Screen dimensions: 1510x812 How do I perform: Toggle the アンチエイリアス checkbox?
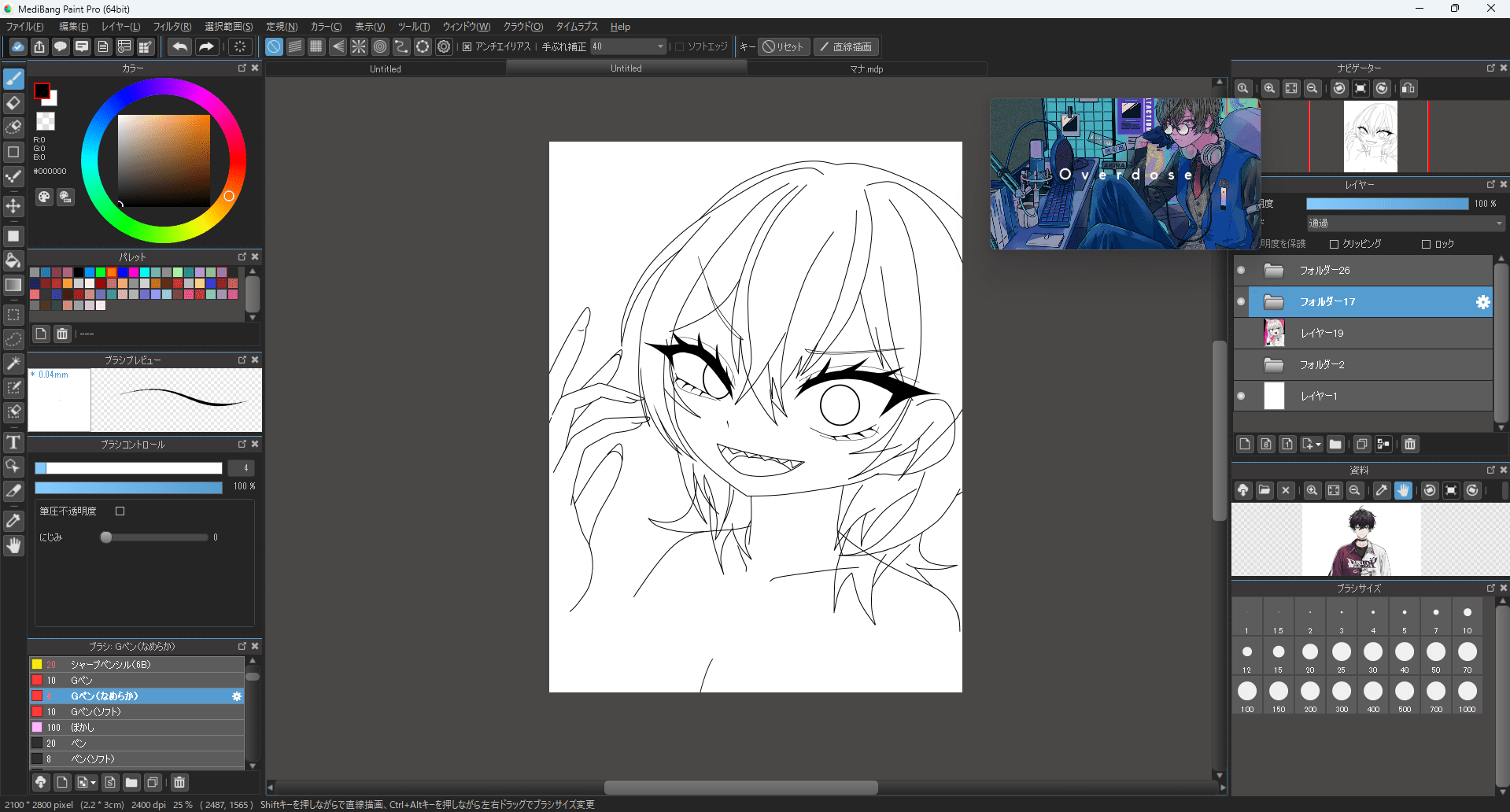467,47
